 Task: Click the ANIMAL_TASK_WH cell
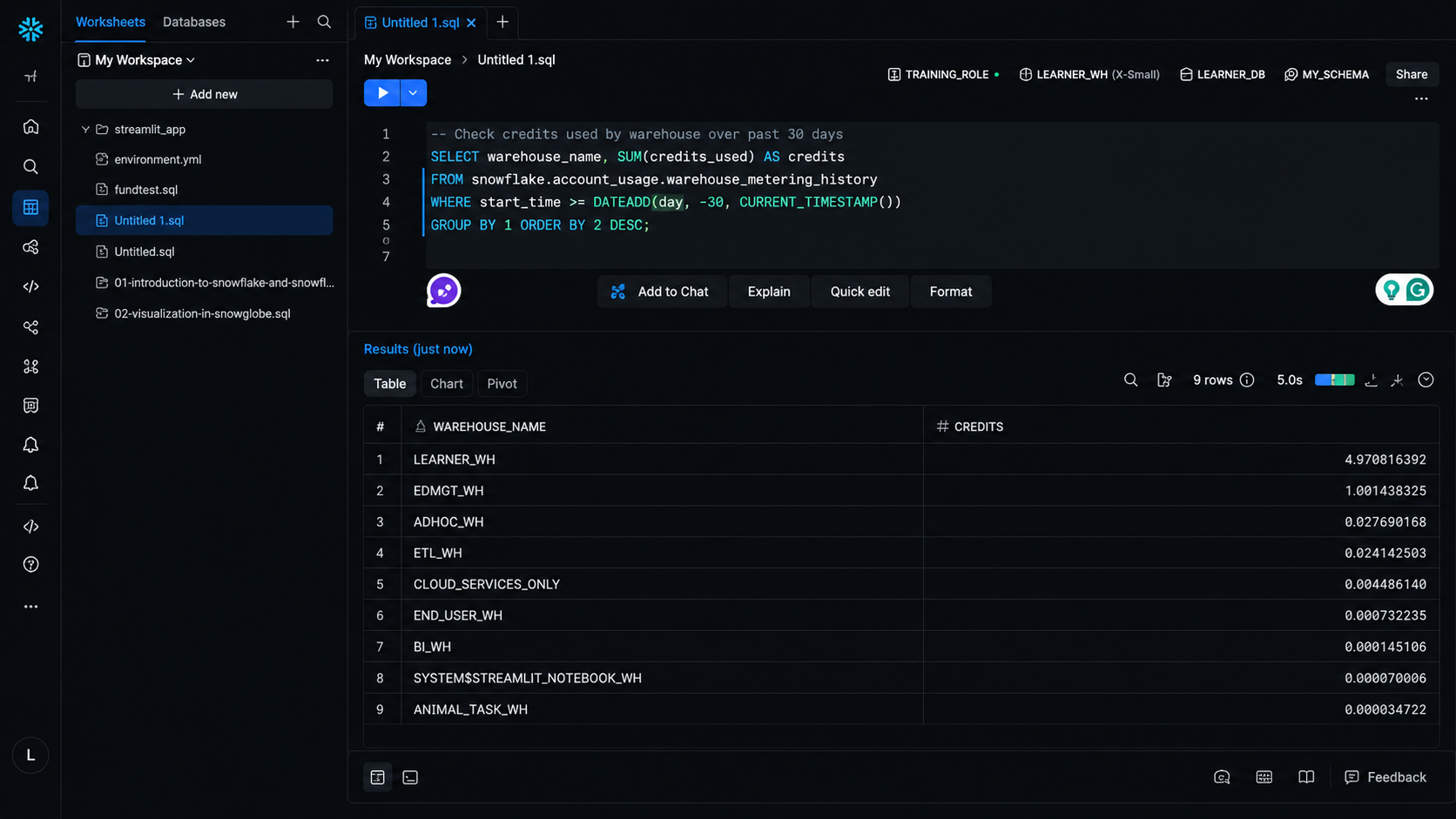click(662, 709)
